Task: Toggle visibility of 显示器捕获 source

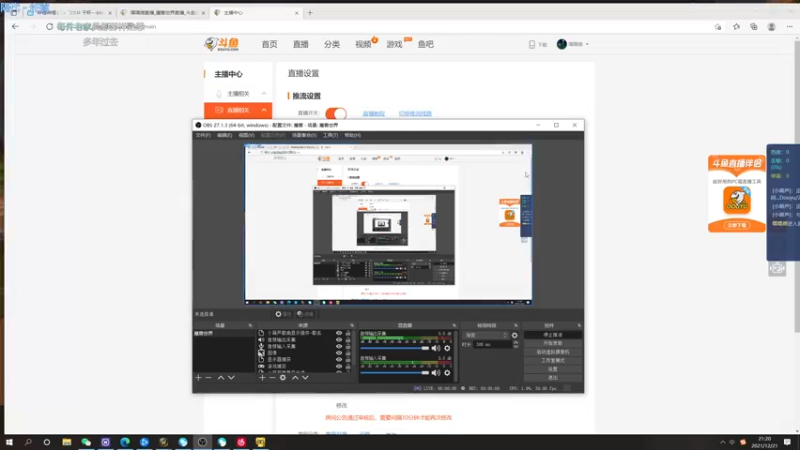Action: click(x=339, y=360)
